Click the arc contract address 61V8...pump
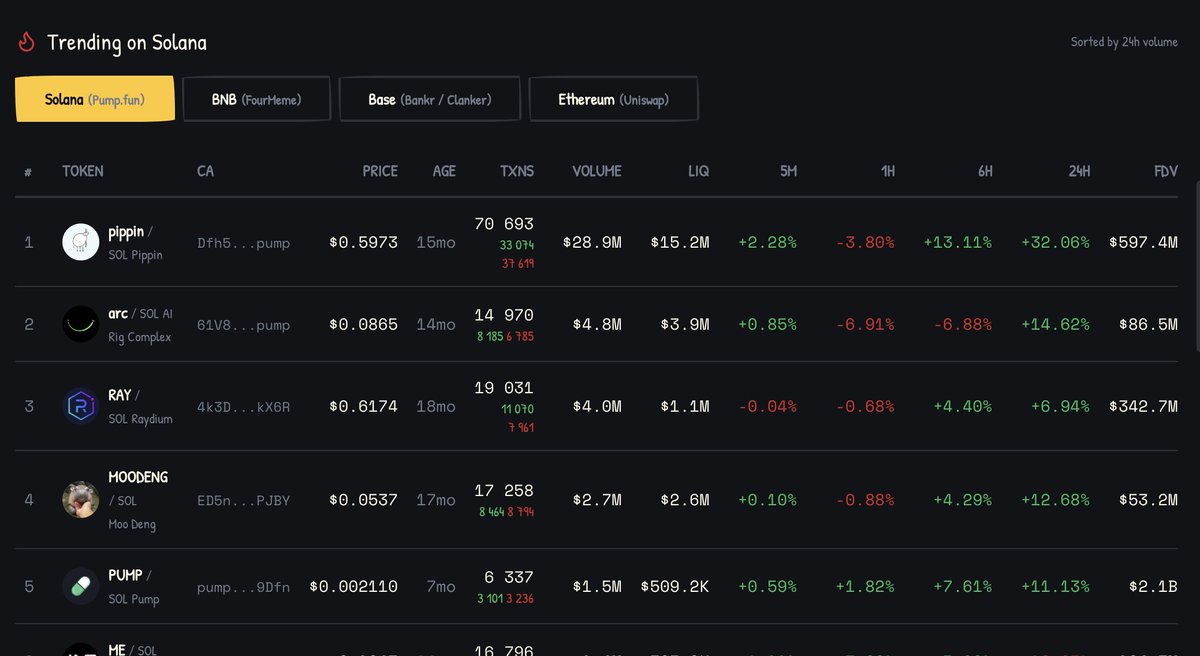The height and width of the screenshot is (656, 1200). coord(244,324)
